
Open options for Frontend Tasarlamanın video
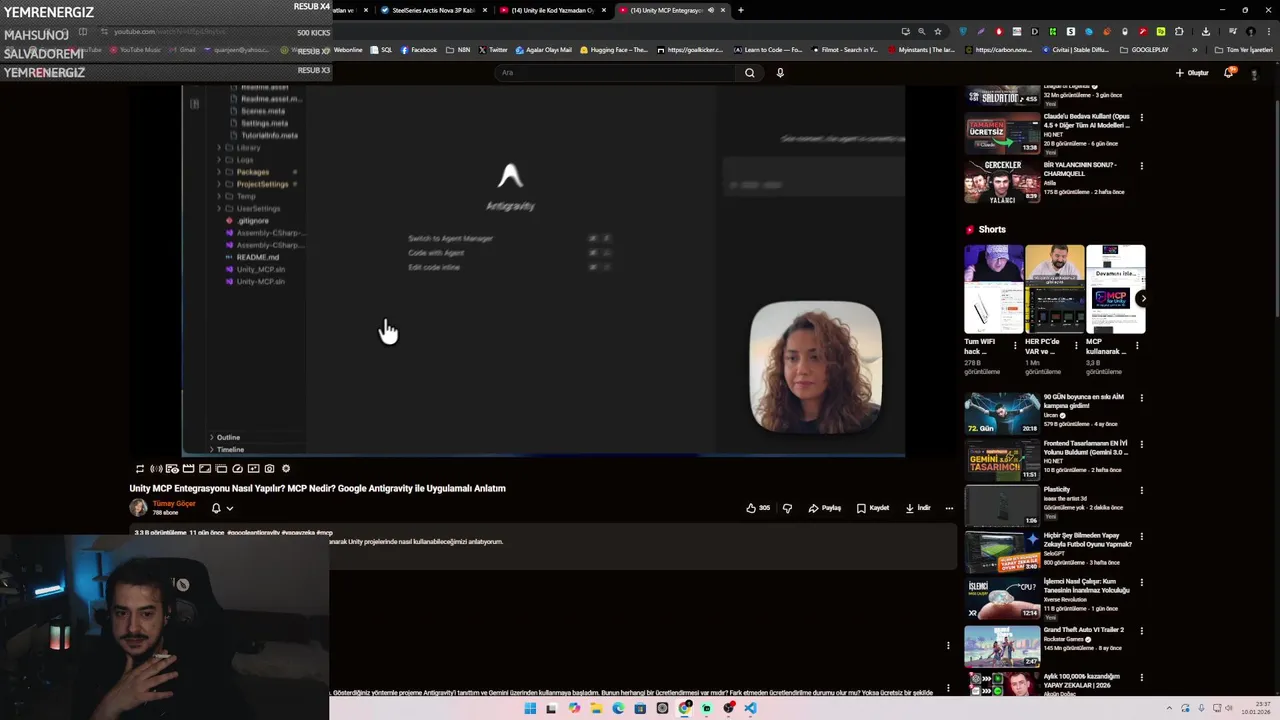click(x=1142, y=444)
